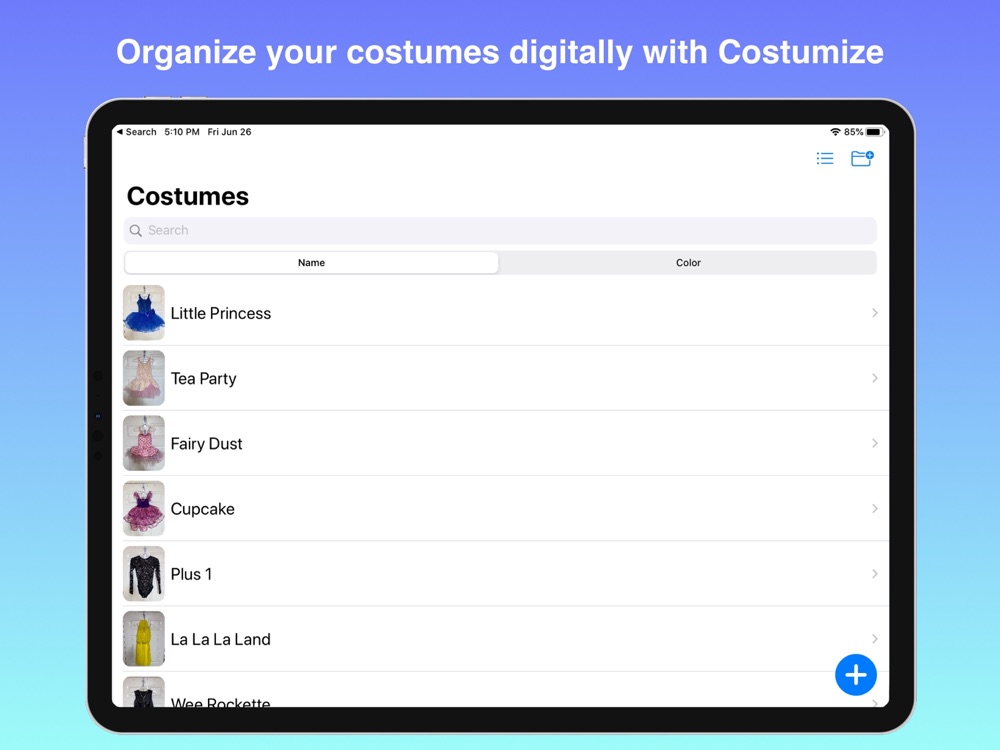This screenshot has width=1000, height=750.
Task: Open the list view options icon
Action: [x=825, y=158]
